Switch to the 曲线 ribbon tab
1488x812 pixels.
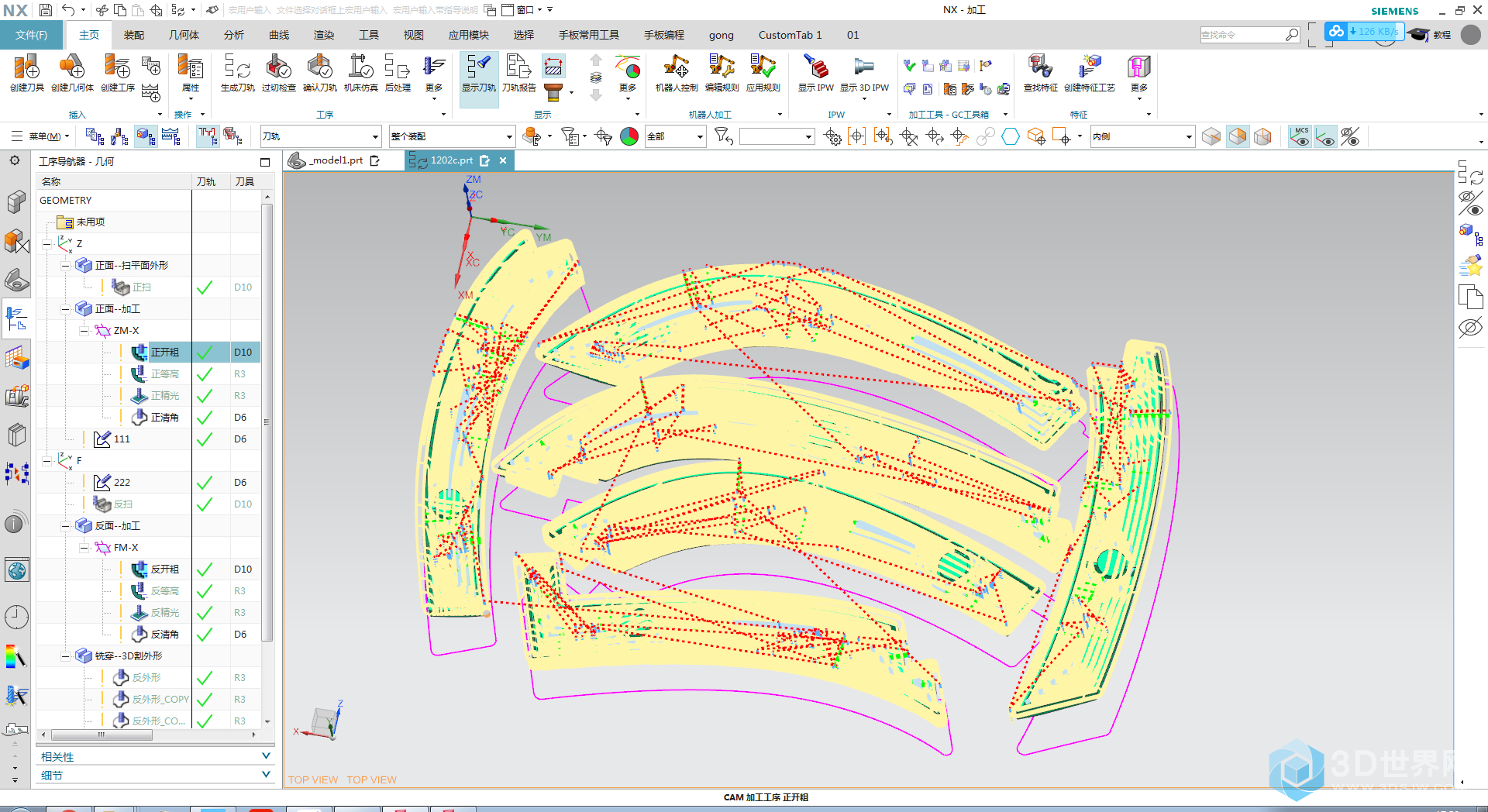[x=279, y=35]
